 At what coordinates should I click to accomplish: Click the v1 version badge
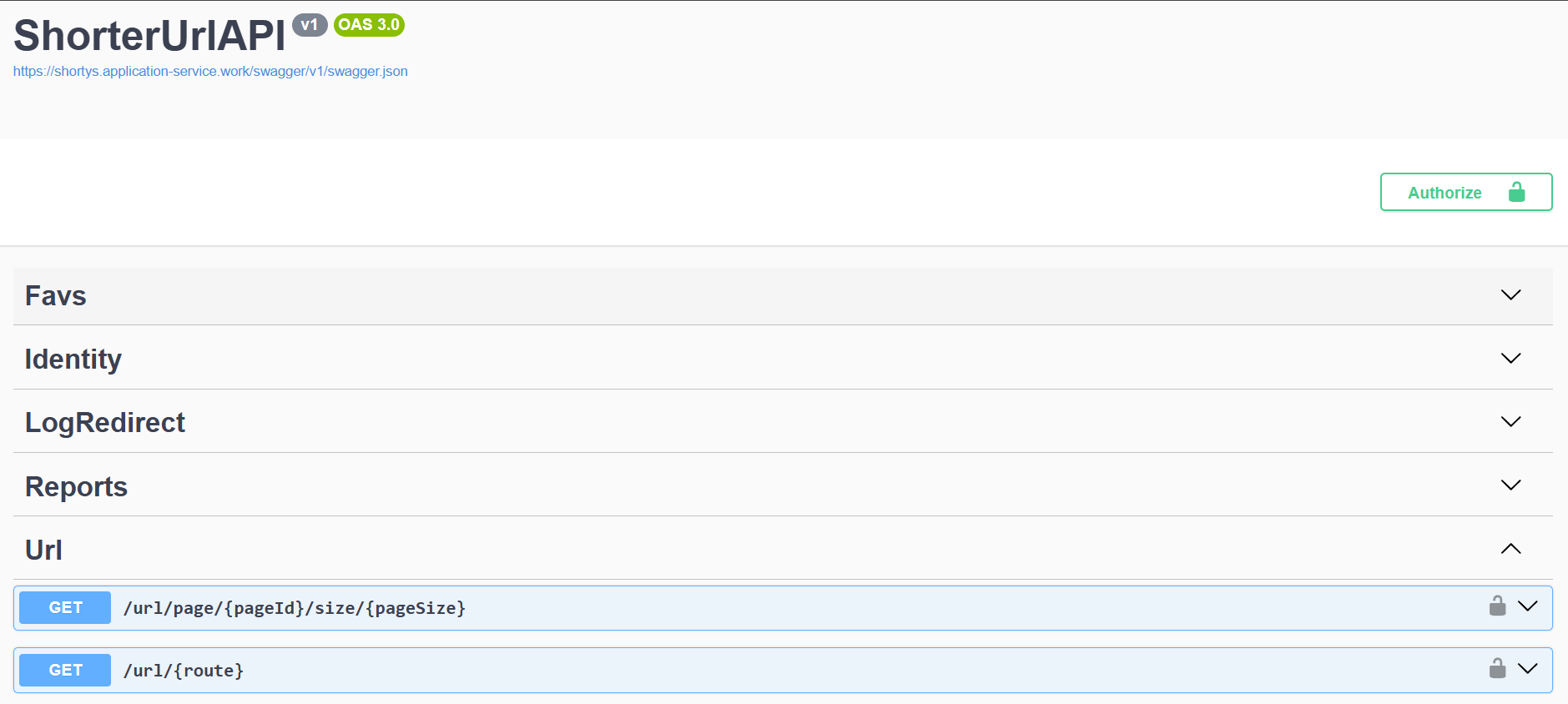tap(310, 25)
